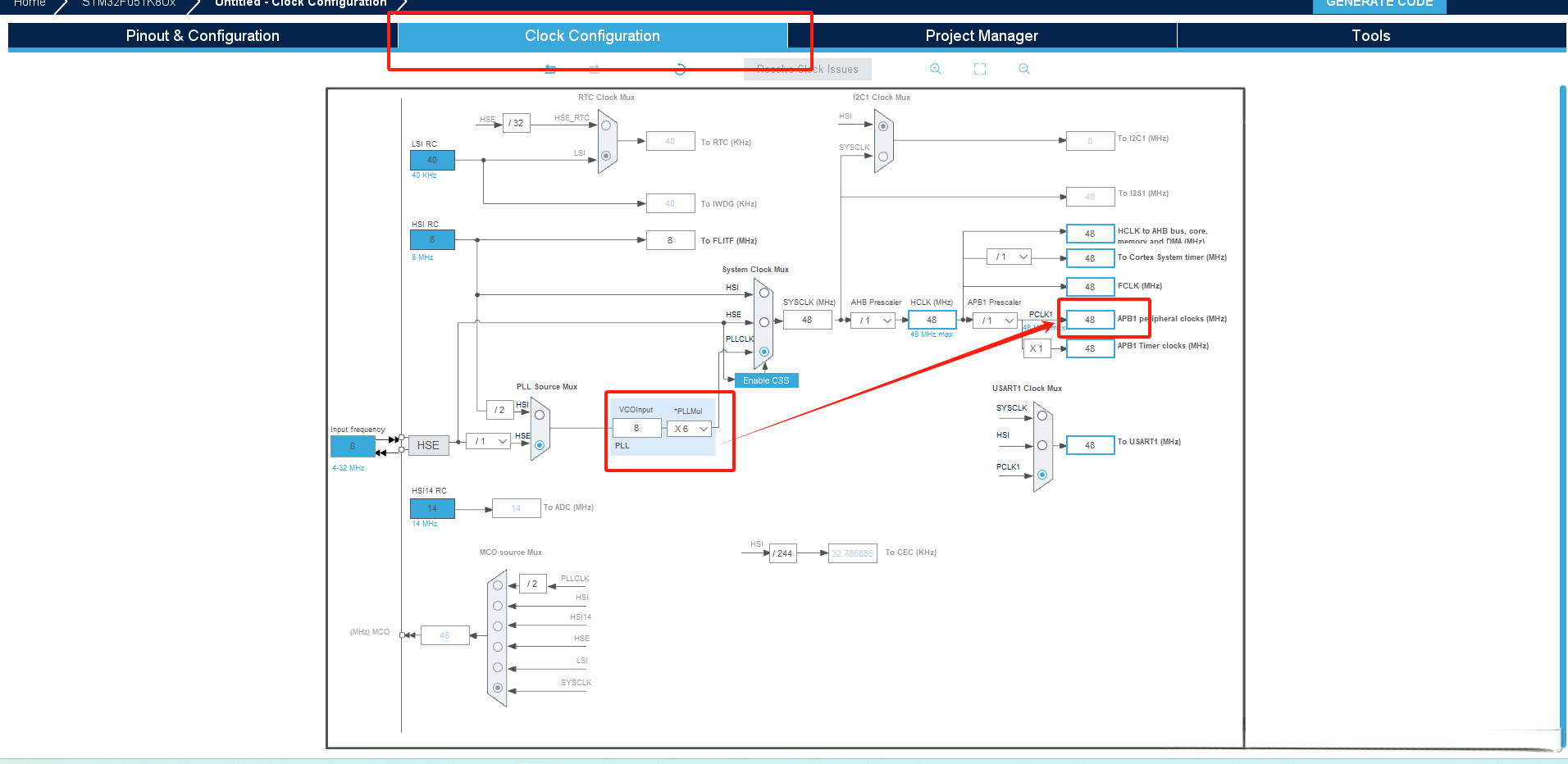
Task: Click the HCLK (MHz) value field
Action: click(932, 320)
